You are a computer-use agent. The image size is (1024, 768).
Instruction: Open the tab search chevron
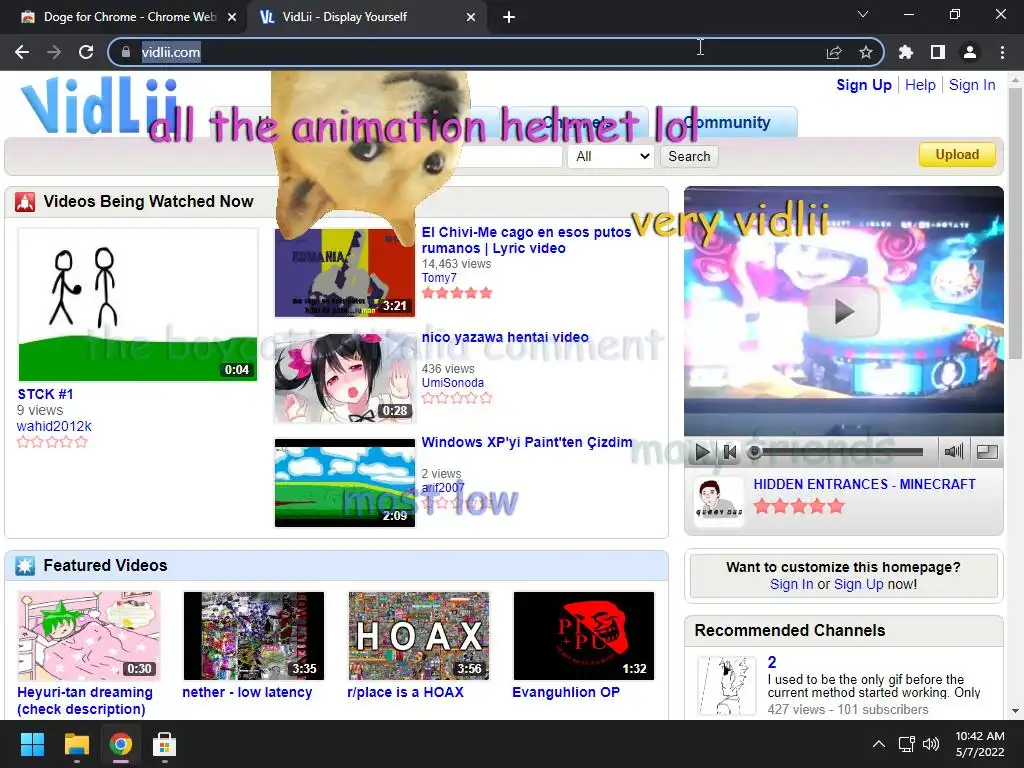[863, 14]
